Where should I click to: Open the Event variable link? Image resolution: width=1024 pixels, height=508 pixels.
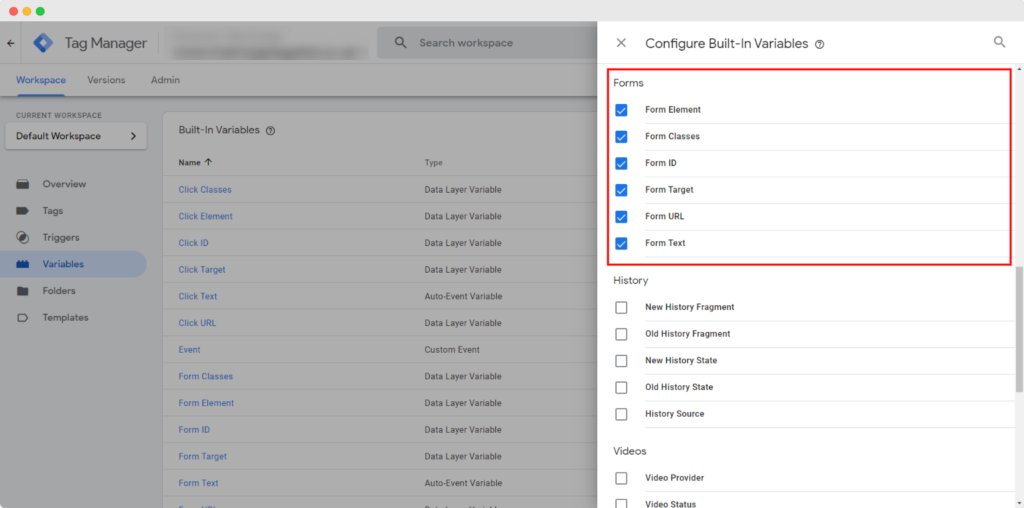coord(189,350)
